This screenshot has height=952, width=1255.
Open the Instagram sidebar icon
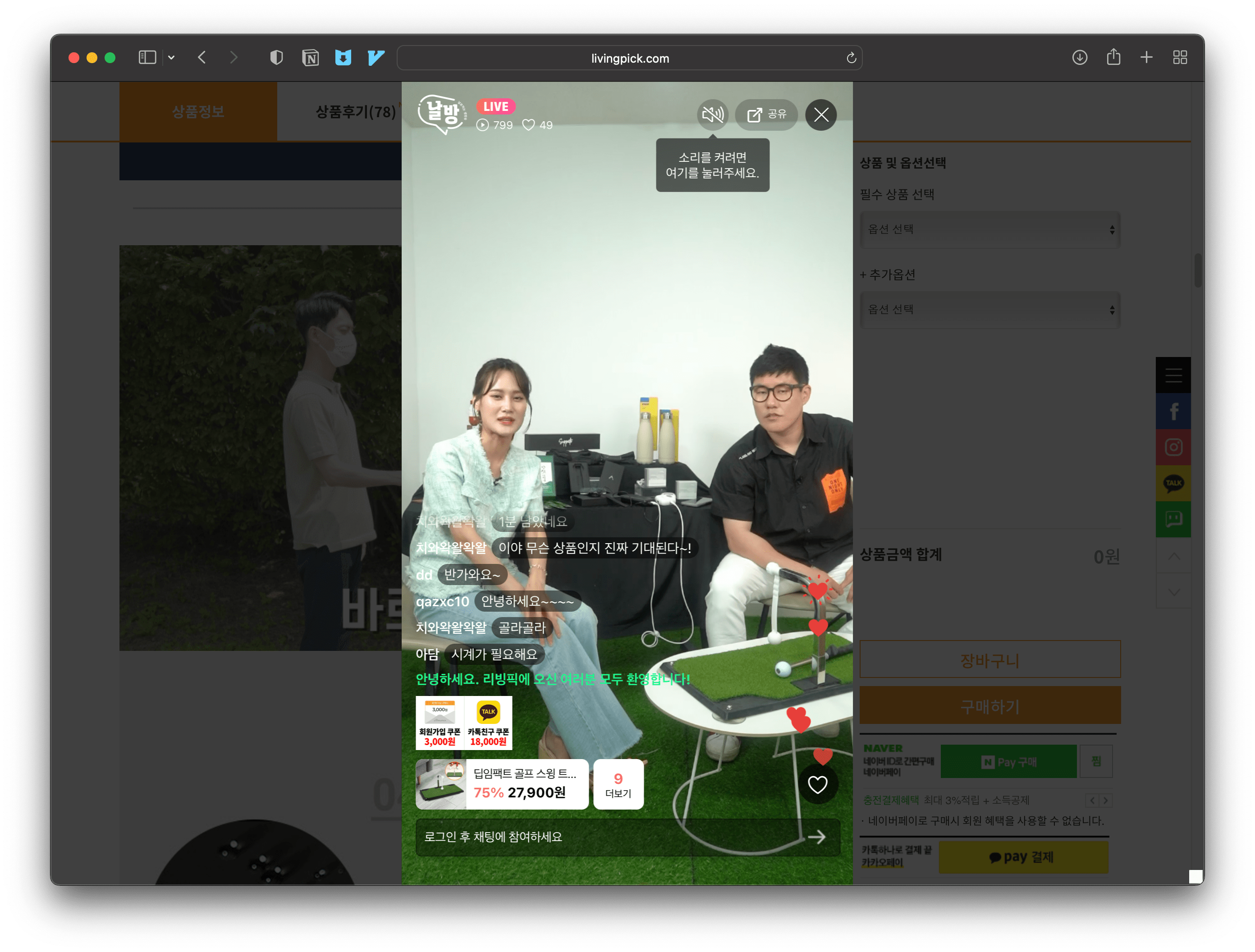click(1173, 447)
